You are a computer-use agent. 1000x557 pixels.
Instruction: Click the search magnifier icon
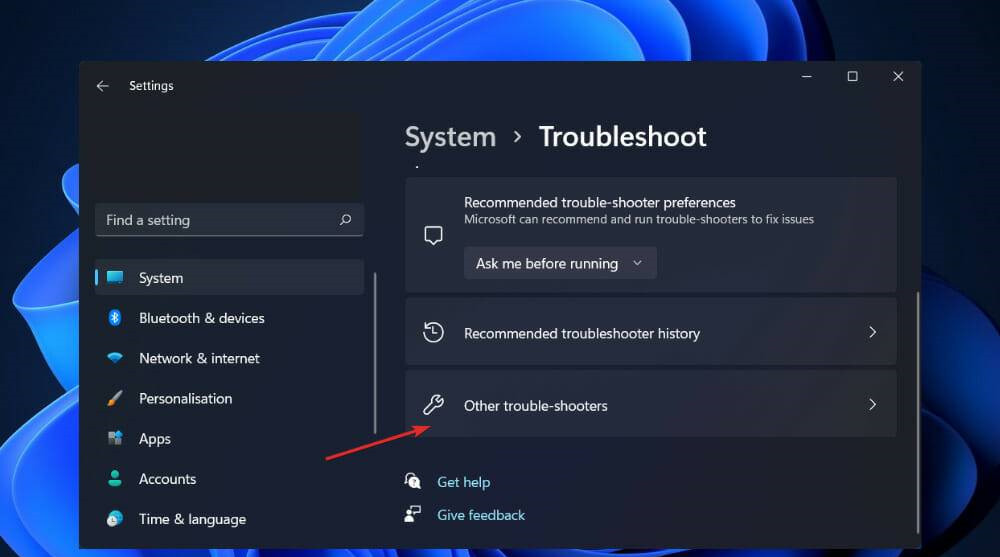(x=345, y=219)
